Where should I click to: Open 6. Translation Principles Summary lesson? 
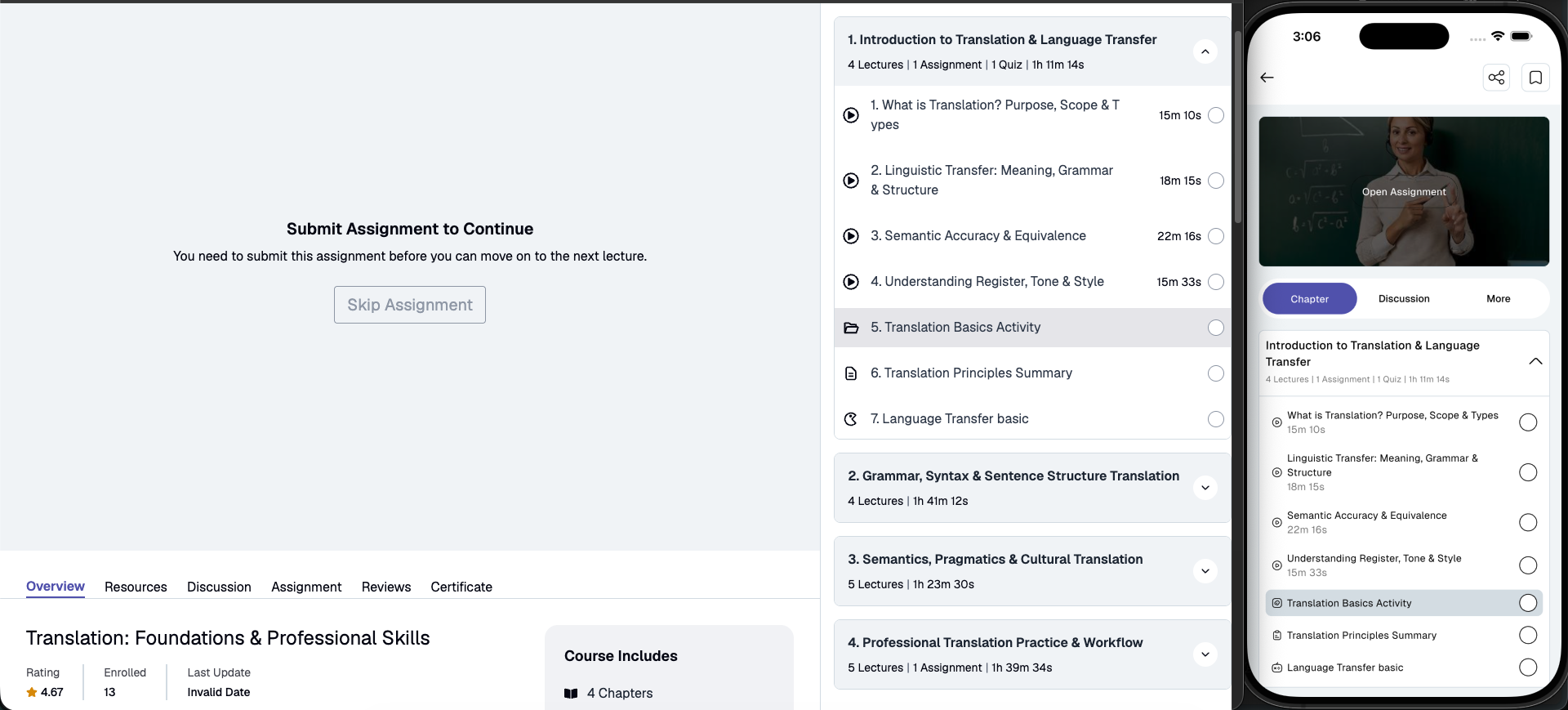971,373
